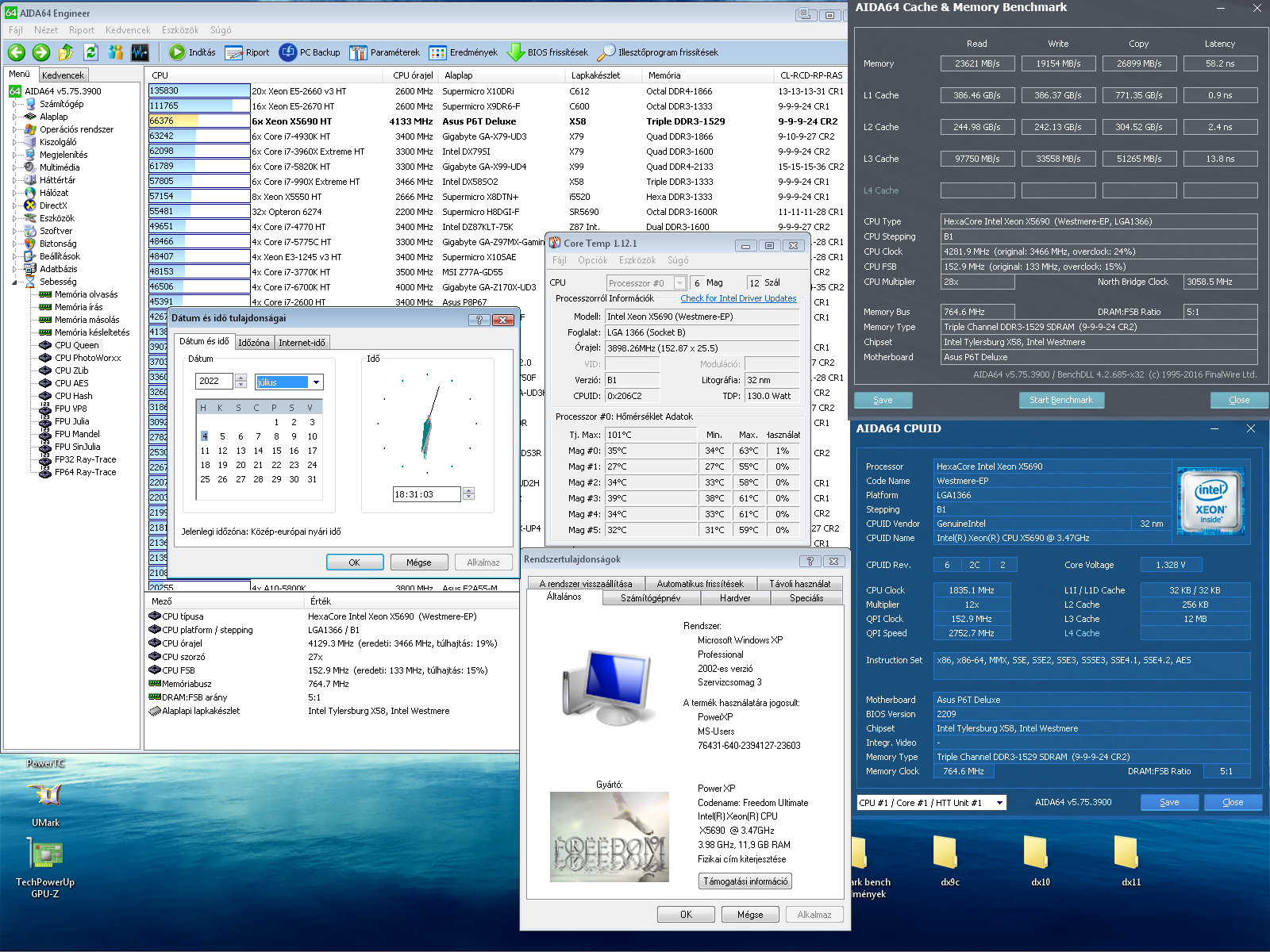This screenshot has height=952, width=1270.
Task: Click the time field showing 18:31:03
Action: point(427,494)
